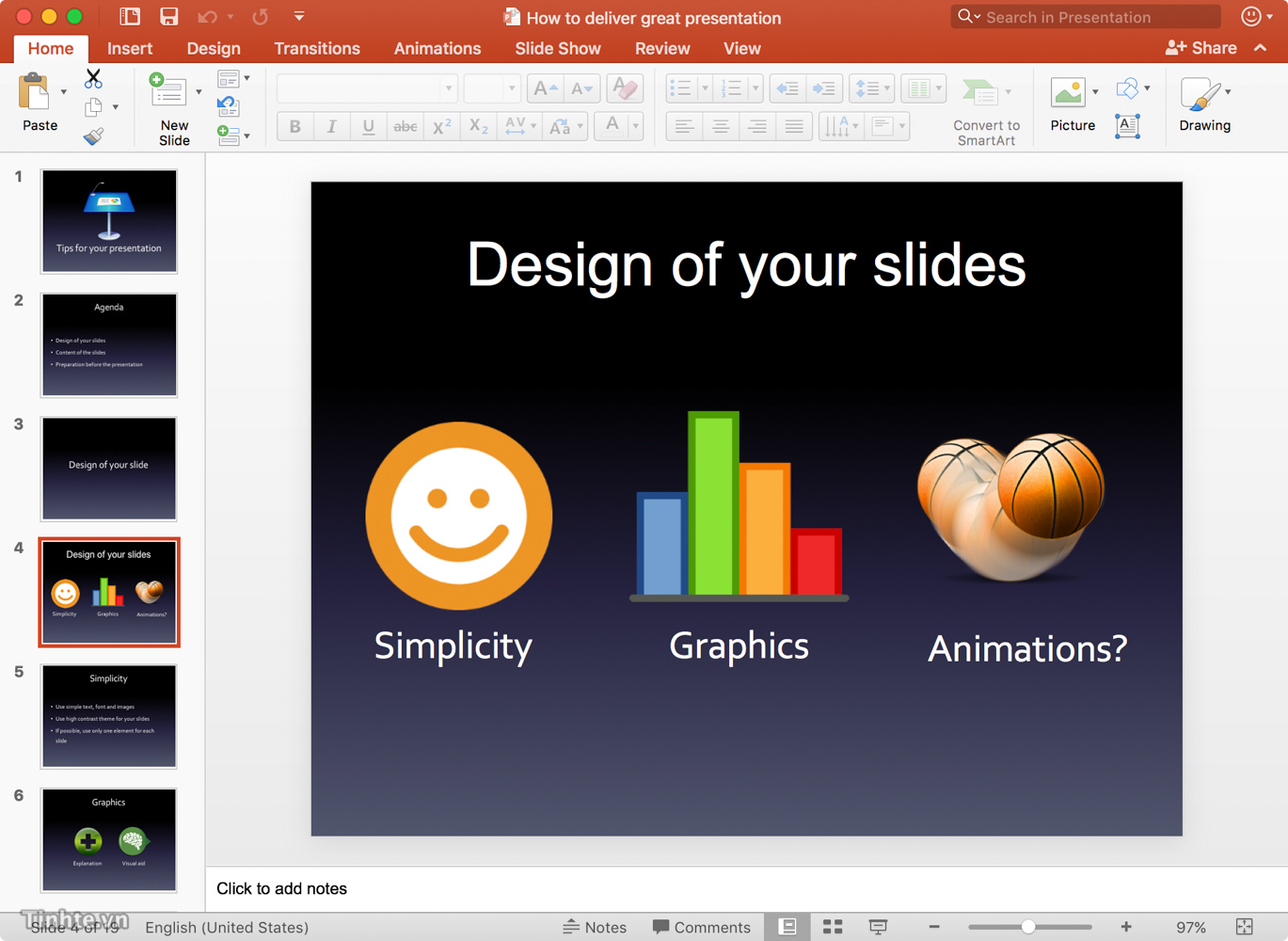This screenshot has width=1288, height=941.
Task: Click the Decrease Font Size icon
Action: [x=582, y=88]
